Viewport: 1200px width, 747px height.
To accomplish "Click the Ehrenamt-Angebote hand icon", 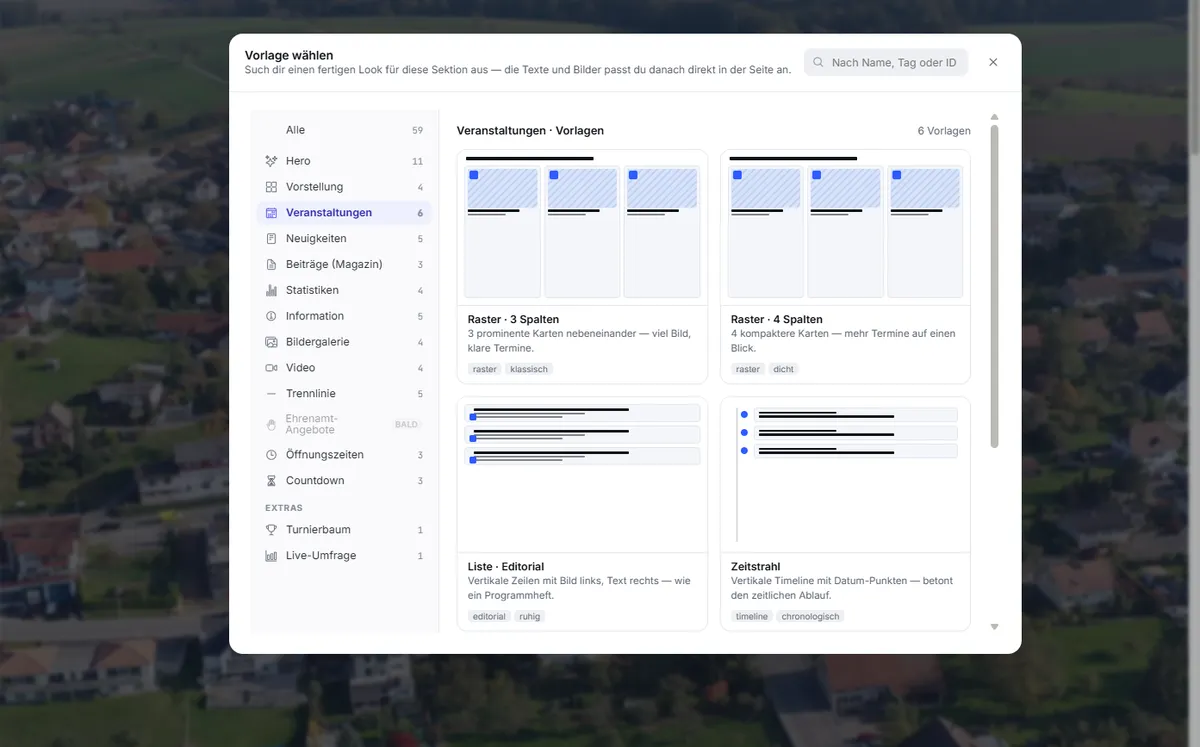I will pos(271,424).
